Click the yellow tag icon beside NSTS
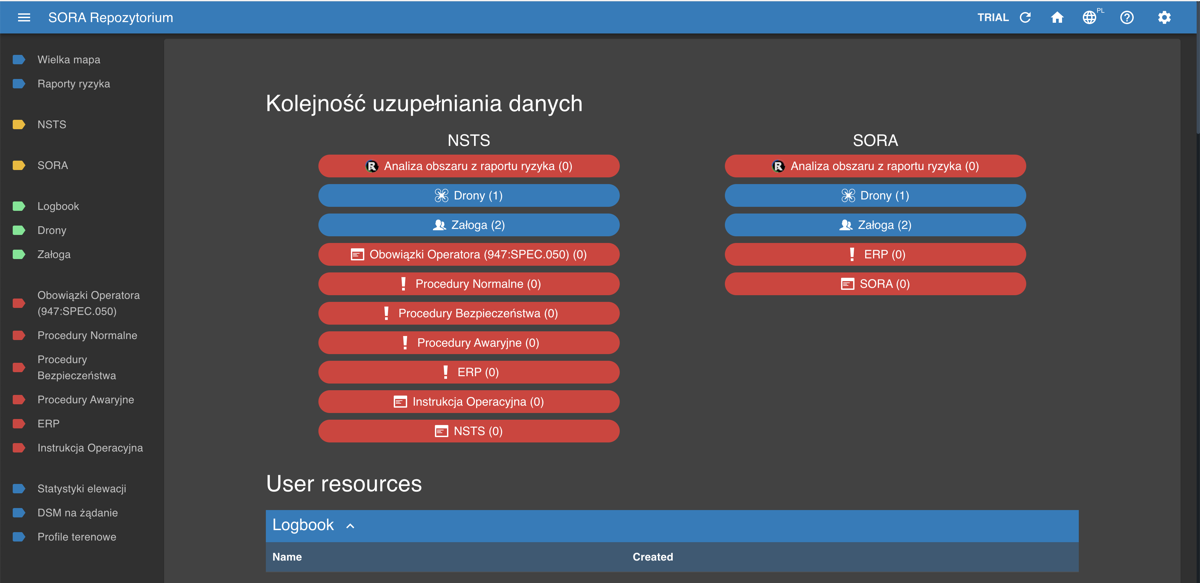The image size is (1200, 583). click(19, 125)
